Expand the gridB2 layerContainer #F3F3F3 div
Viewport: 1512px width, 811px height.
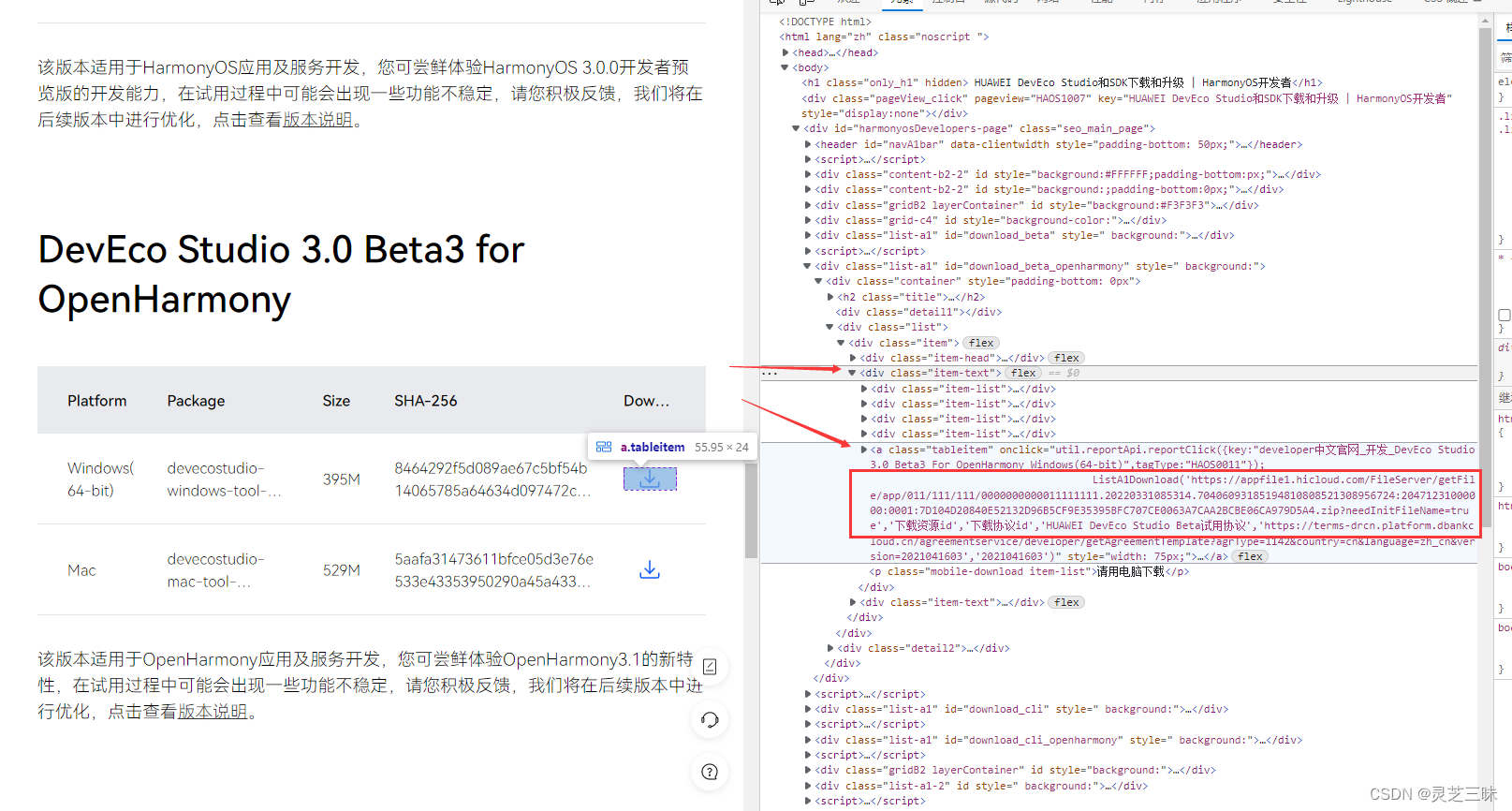point(808,205)
